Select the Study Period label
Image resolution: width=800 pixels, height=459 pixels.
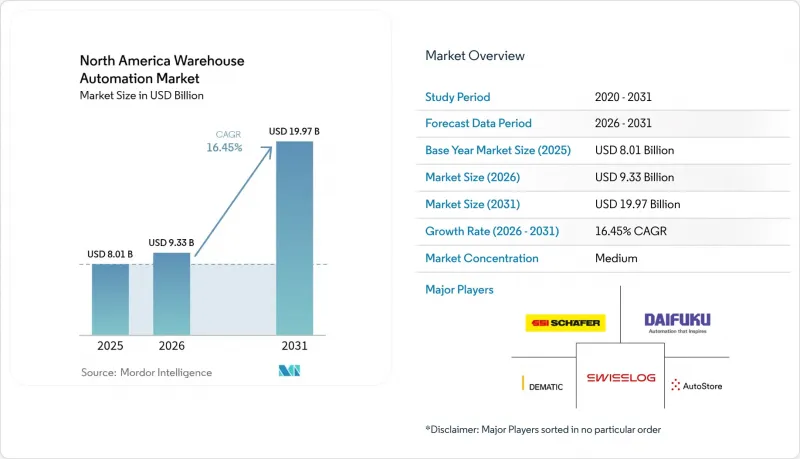[458, 97]
